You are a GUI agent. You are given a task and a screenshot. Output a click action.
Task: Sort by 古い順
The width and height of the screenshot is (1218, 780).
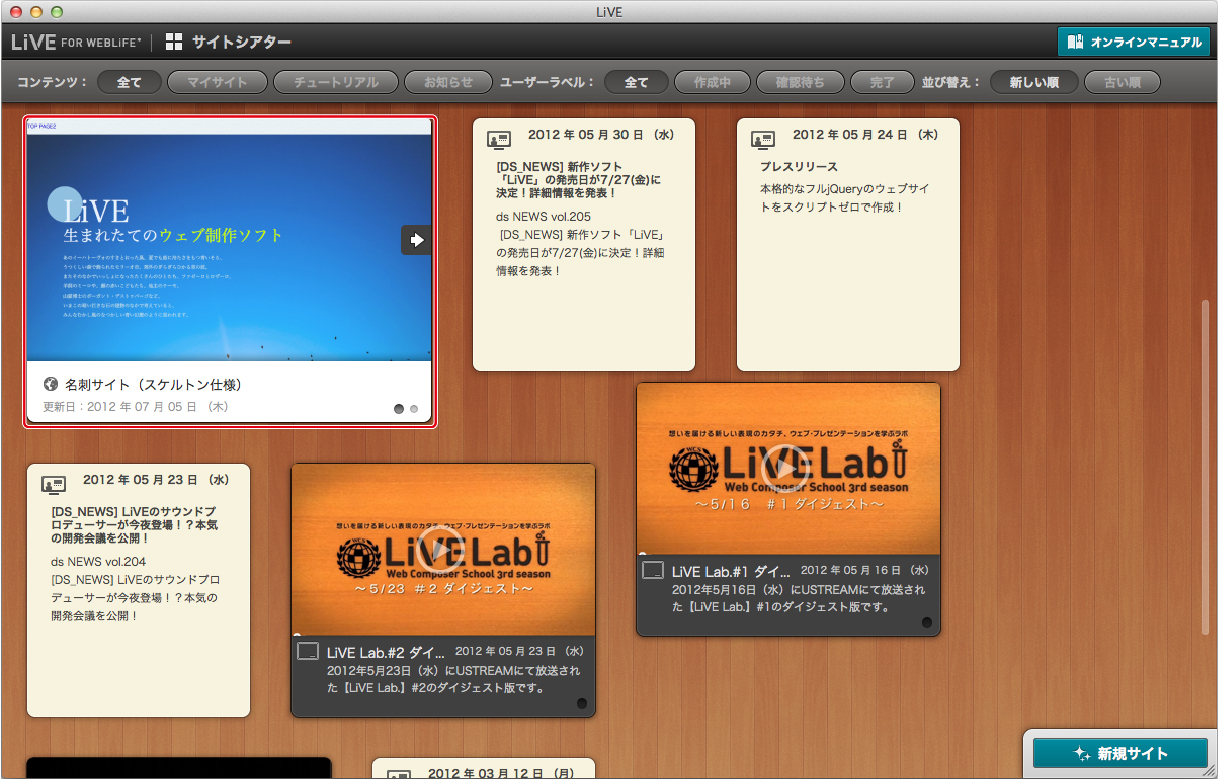click(x=1122, y=82)
